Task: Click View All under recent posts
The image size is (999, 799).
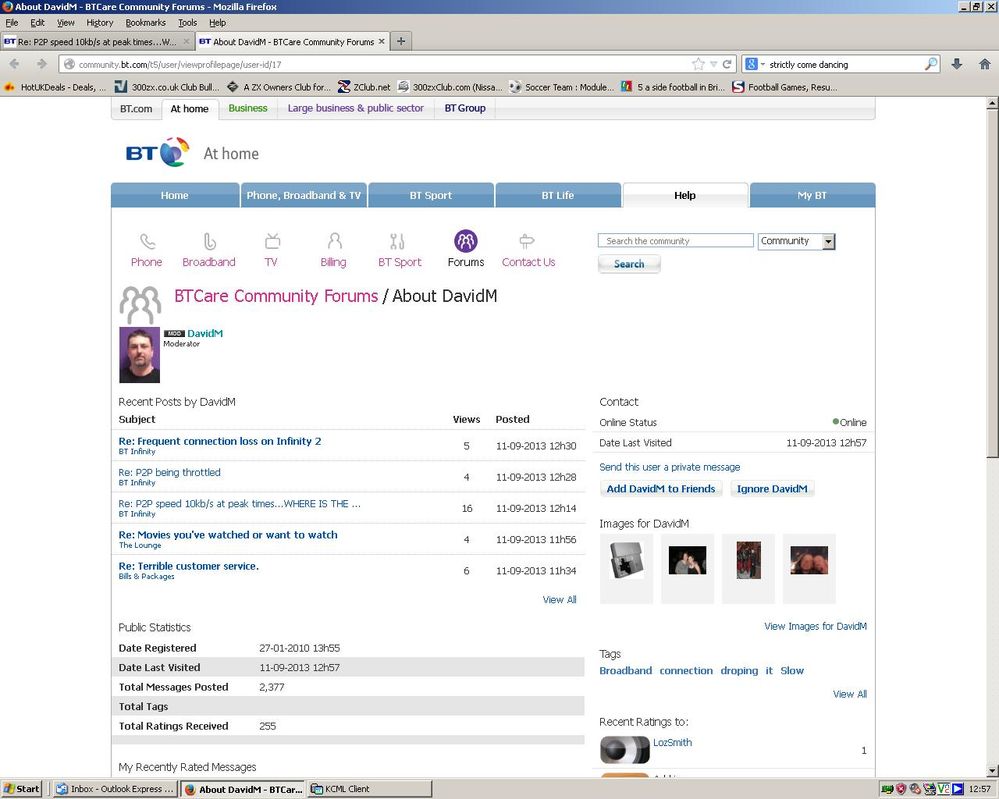Action: pyautogui.click(x=559, y=600)
